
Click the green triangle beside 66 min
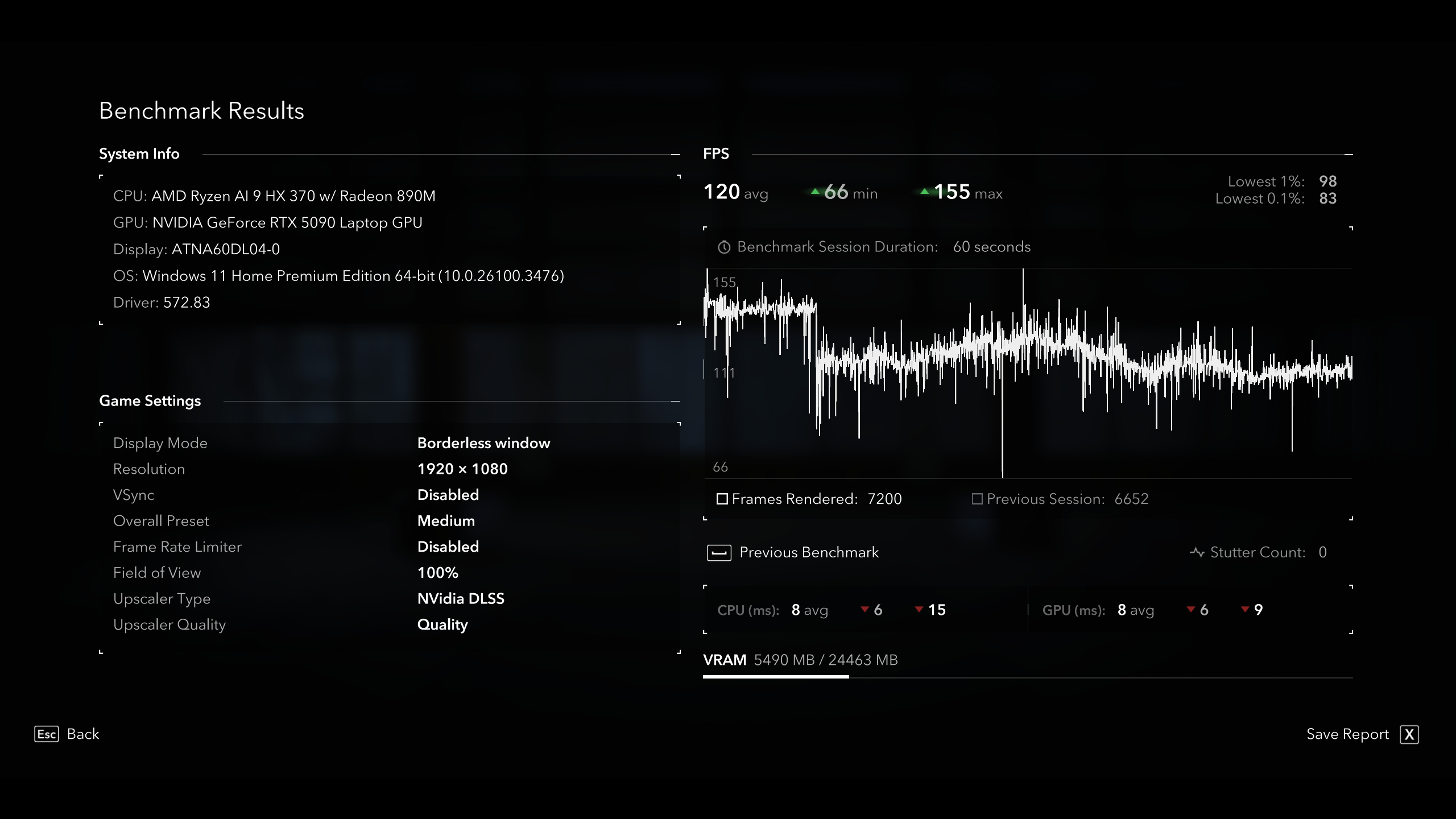pyautogui.click(x=816, y=193)
